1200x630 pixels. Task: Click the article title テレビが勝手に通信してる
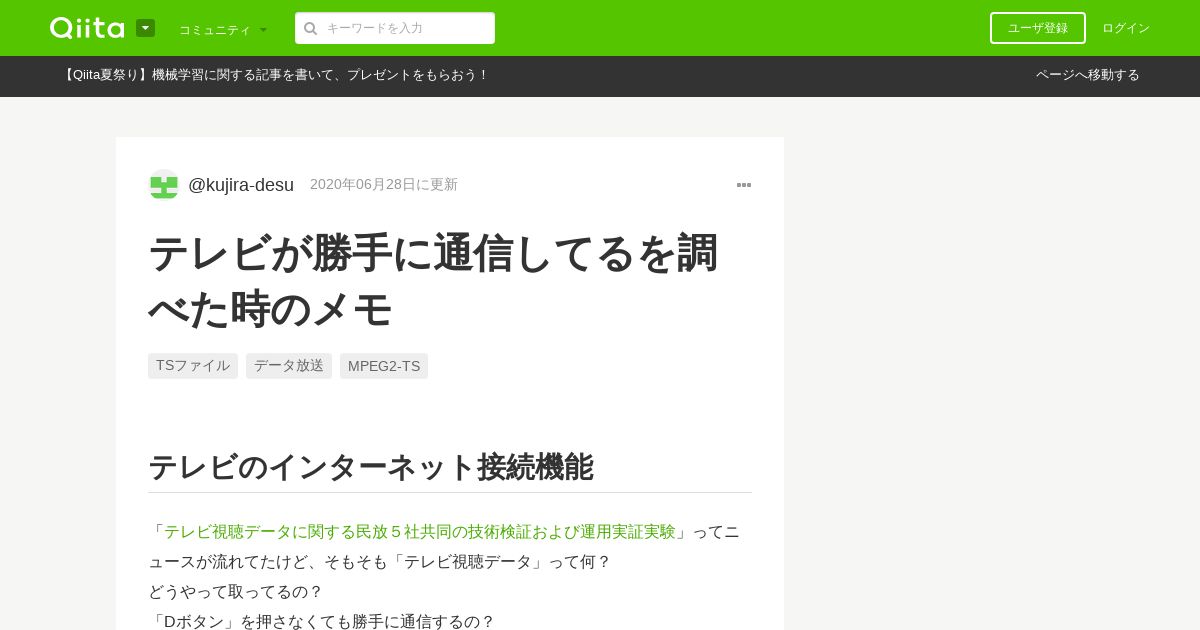point(433,280)
